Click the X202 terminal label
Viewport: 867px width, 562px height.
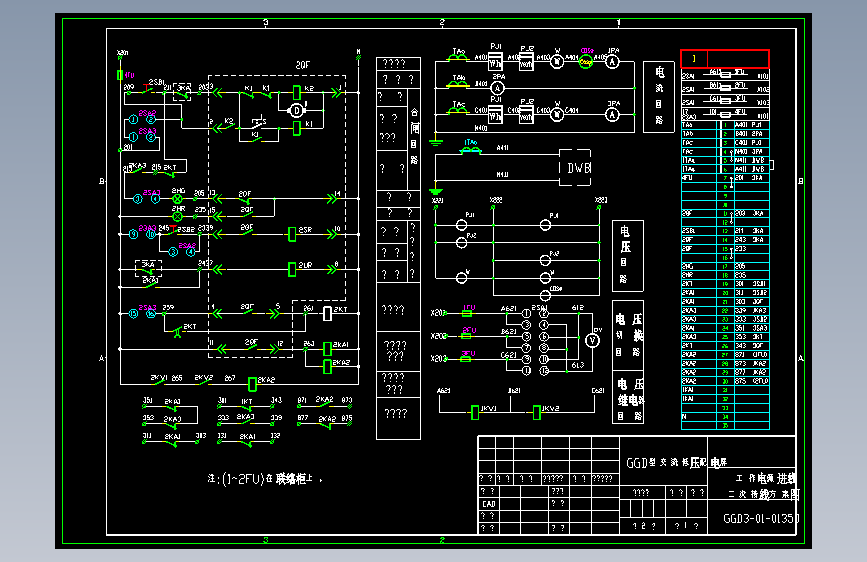coord(438,336)
